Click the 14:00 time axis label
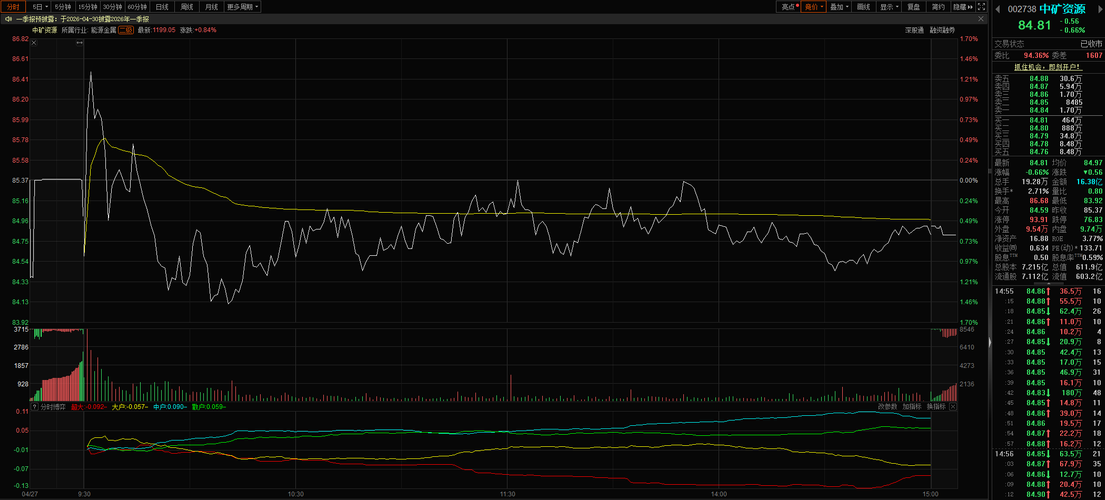The width and height of the screenshot is (1105, 500). point(719,494)
